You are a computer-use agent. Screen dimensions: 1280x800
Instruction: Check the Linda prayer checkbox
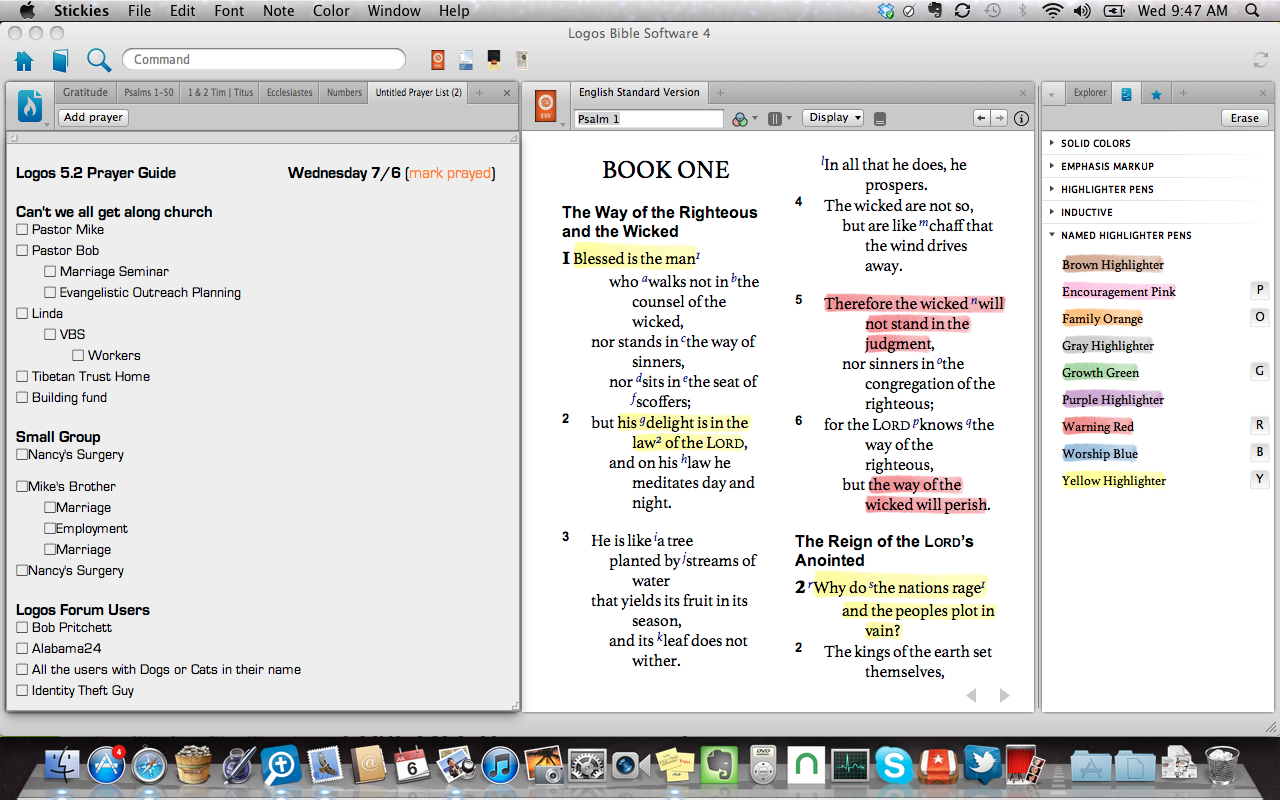pos(22,314)
